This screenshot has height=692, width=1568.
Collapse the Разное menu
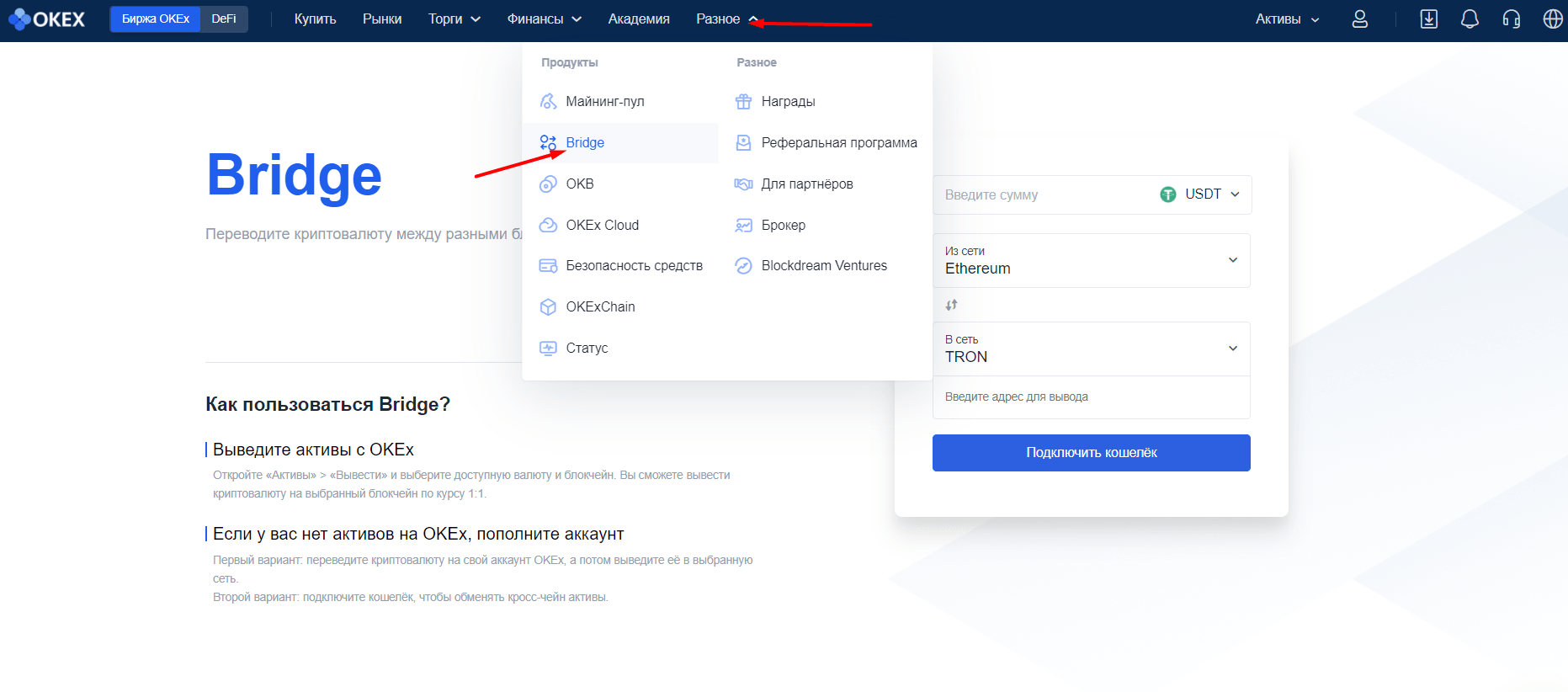tap(727, 19)
